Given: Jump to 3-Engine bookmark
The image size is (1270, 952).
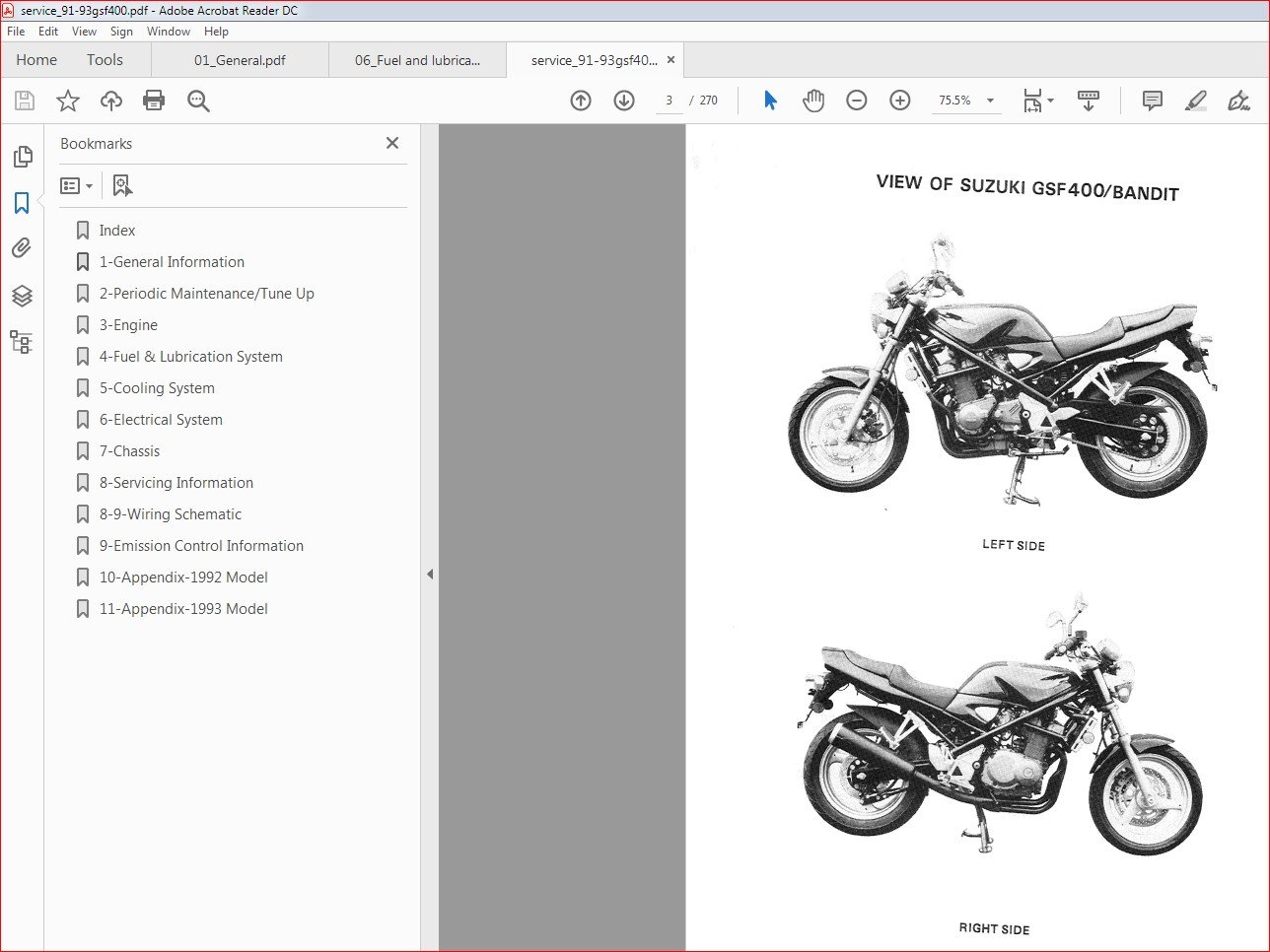Looking at the screenshot, I should click(128, 325).
